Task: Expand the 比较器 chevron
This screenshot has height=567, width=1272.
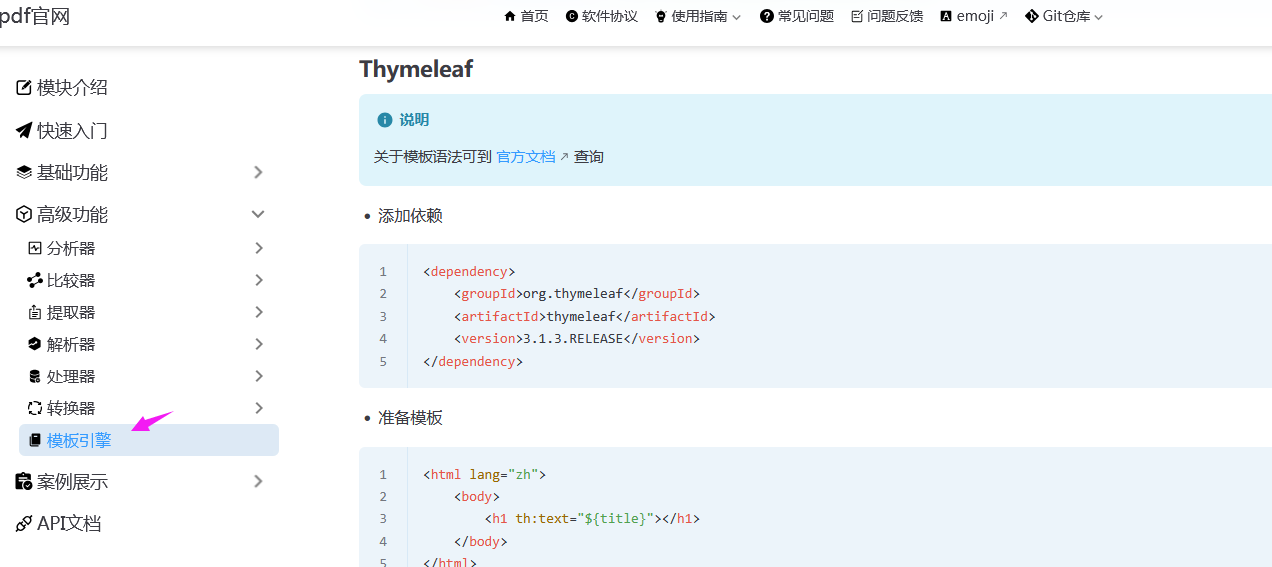Action: tap(259, 280)
